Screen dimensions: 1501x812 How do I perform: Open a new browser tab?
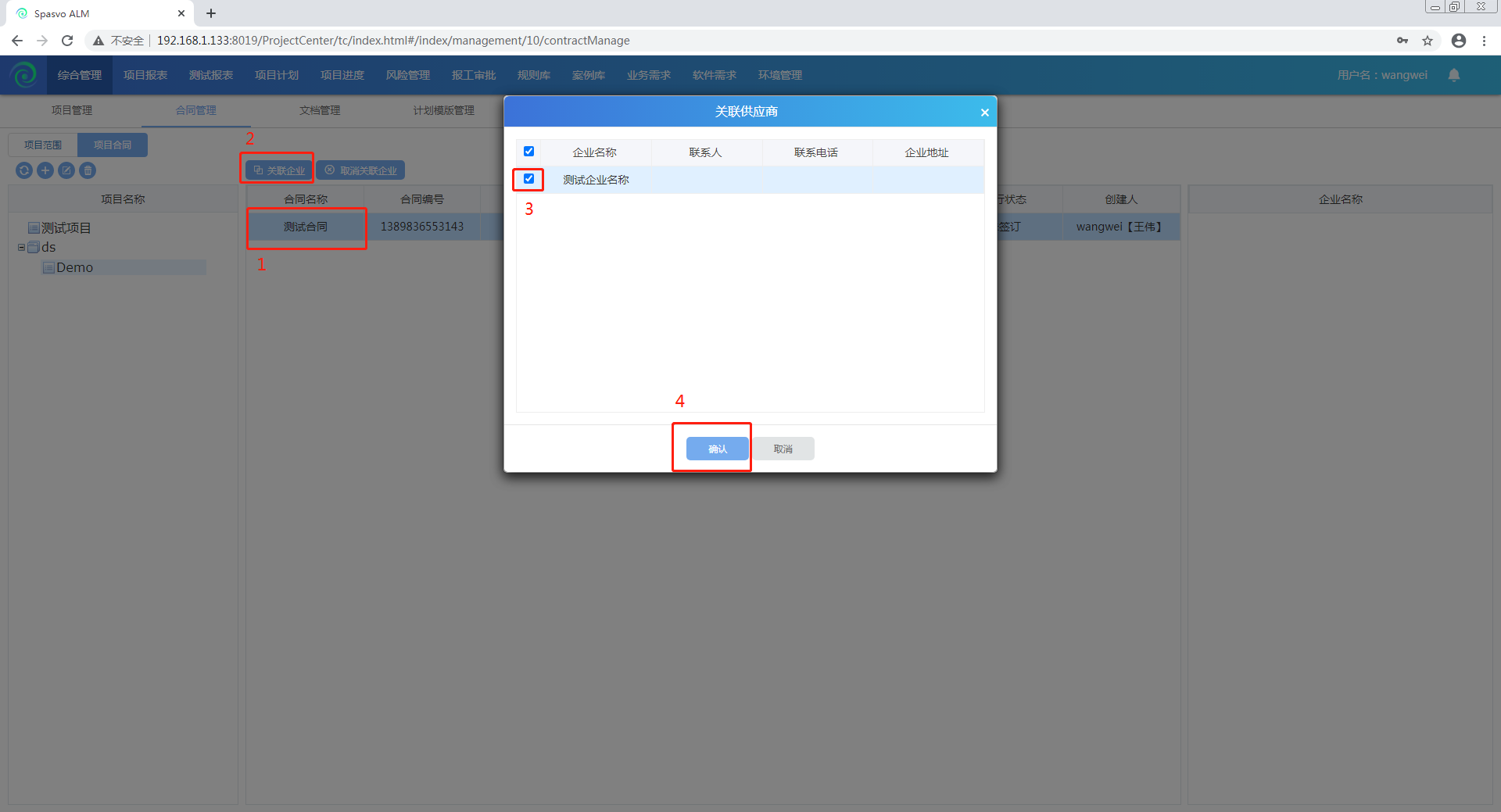tap(211, 13)
